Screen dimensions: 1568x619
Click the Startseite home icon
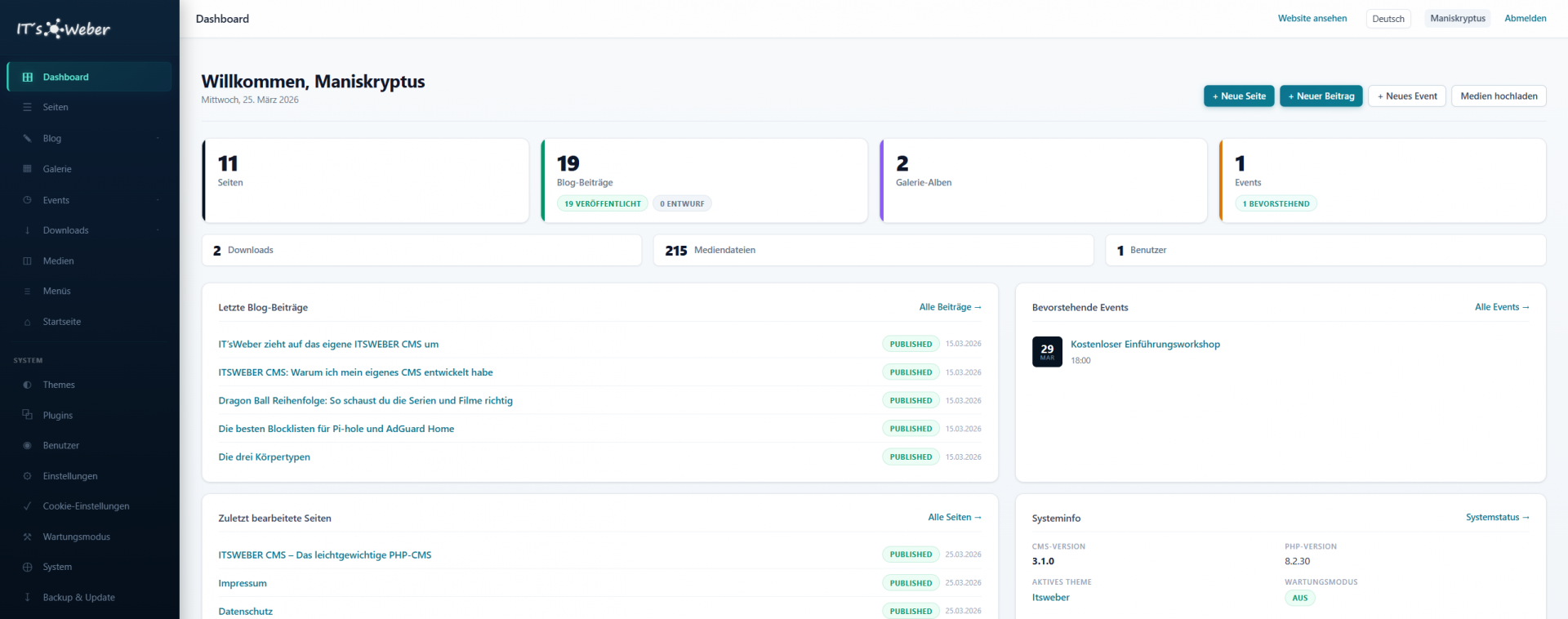[x=27, y=322]
